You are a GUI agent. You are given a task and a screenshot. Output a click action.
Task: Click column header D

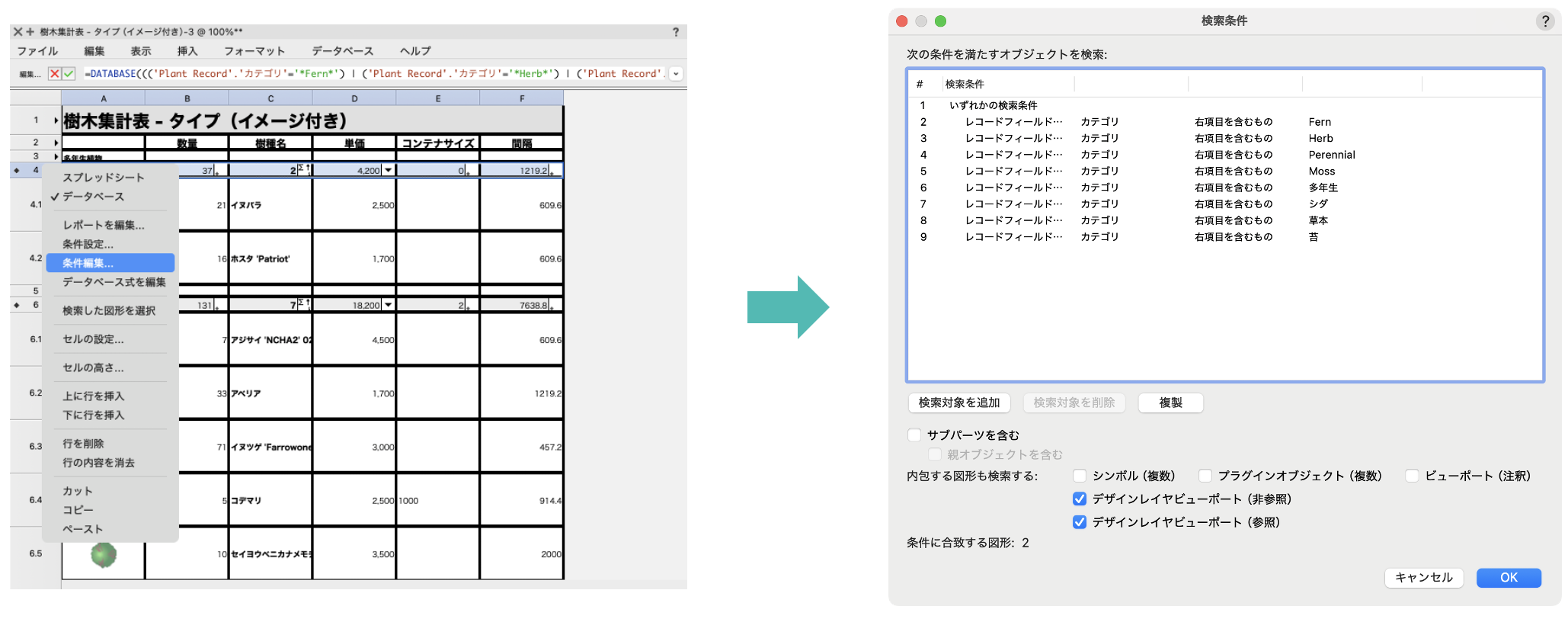point(354,98)
